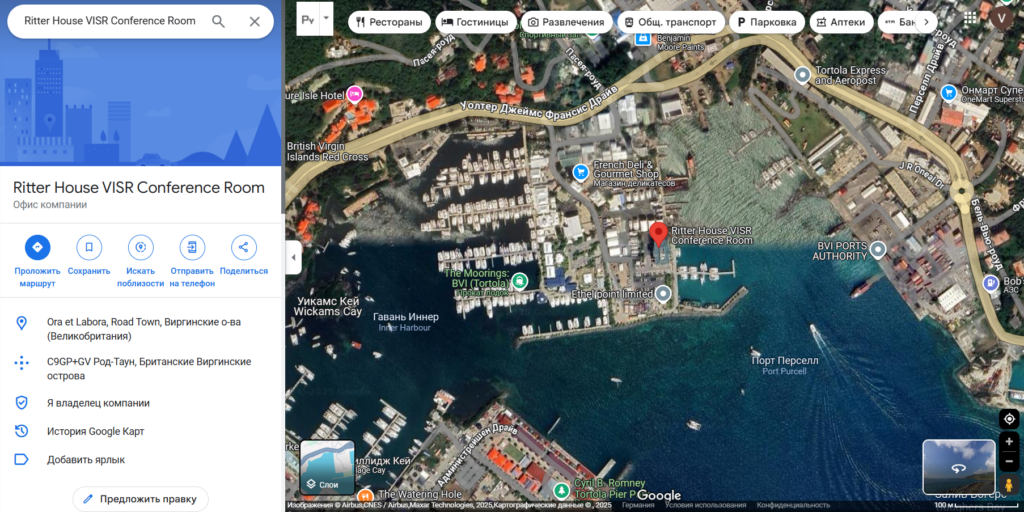Click the Проложить маршрут directions icon
Viewport: 1024px width, 512px height.
(x=37, y=247)
